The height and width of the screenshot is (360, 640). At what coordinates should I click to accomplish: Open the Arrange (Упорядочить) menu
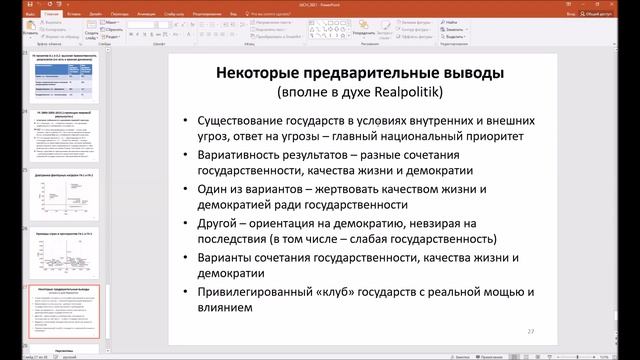tap(363, 29)
